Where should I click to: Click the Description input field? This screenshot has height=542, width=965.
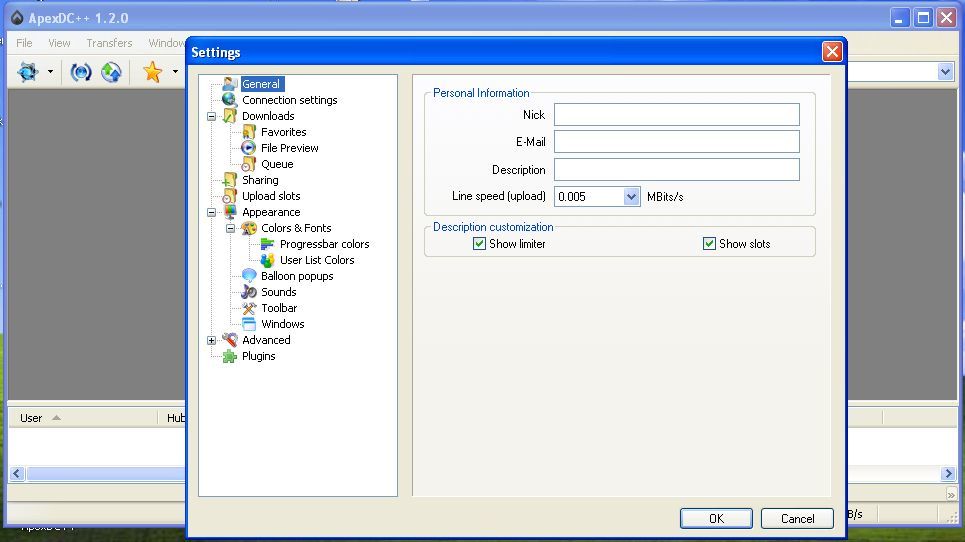677,169
